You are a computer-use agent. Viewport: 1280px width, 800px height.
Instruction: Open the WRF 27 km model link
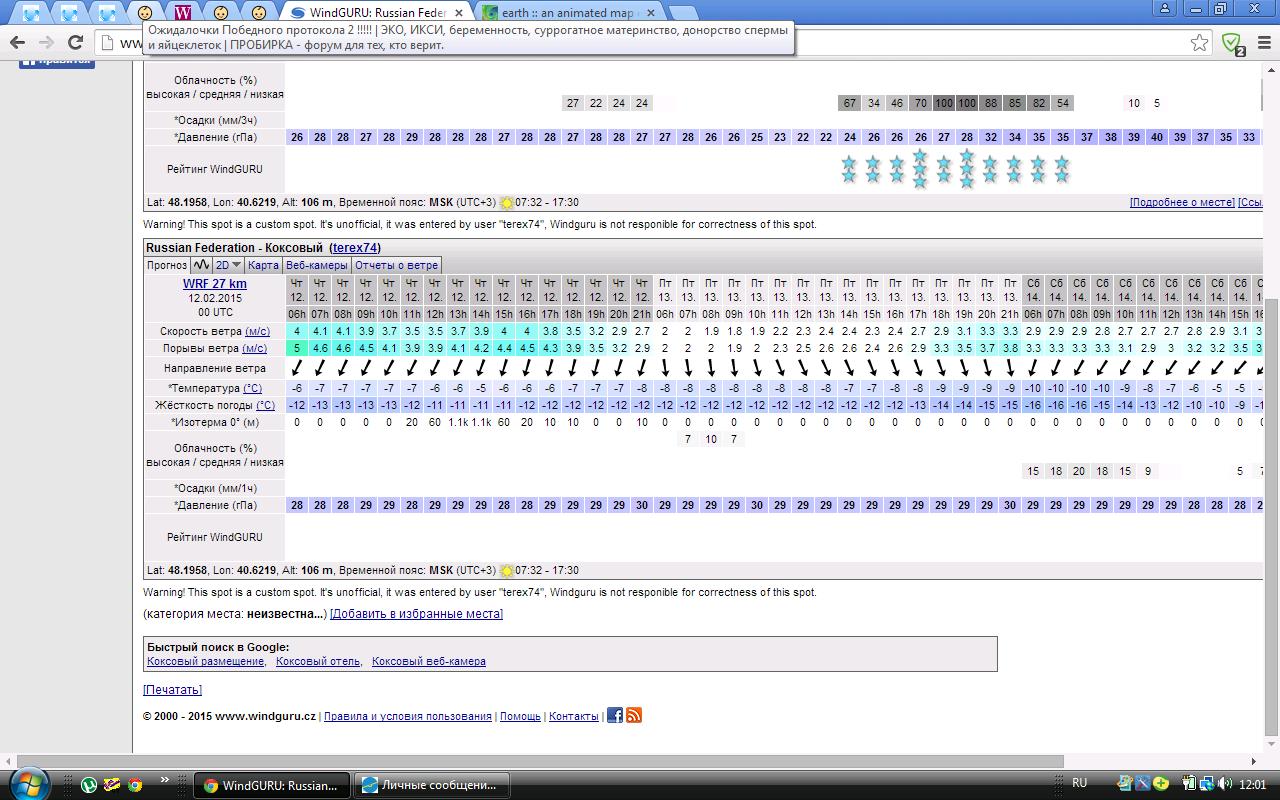pos(215,284)
